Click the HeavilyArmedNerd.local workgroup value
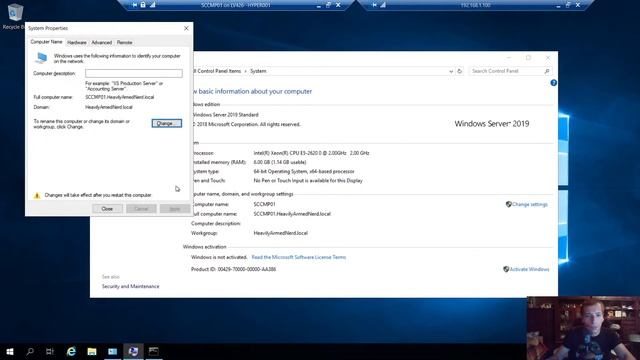 point(280,233)
